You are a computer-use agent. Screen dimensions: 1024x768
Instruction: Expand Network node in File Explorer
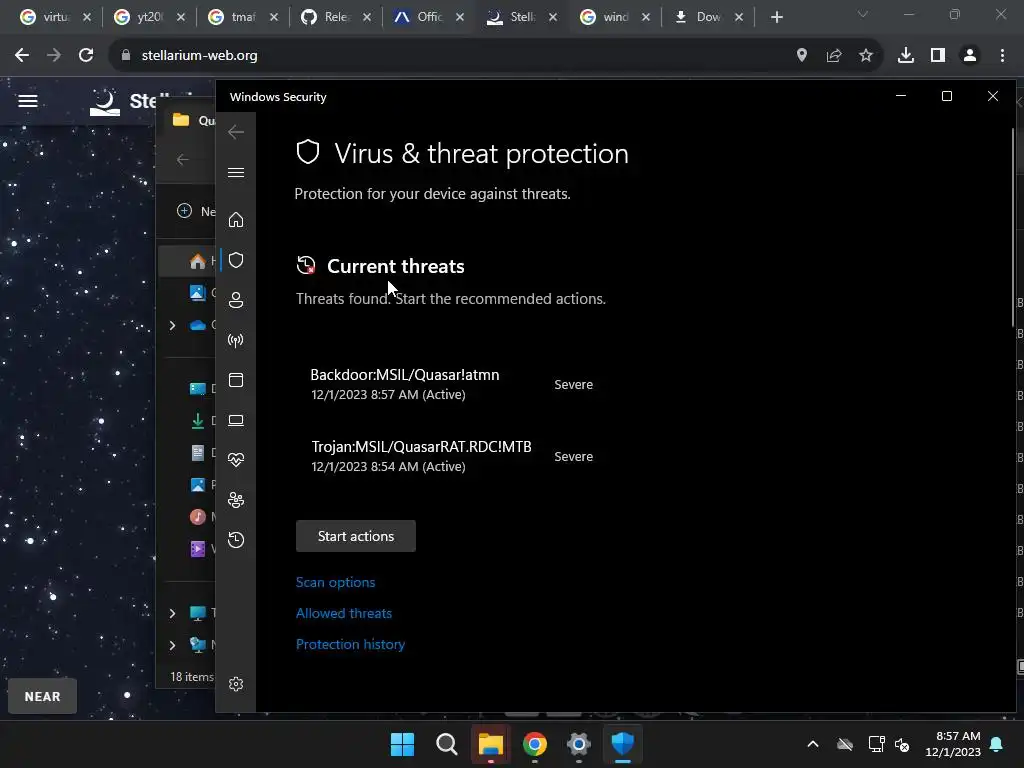(172, 645)
